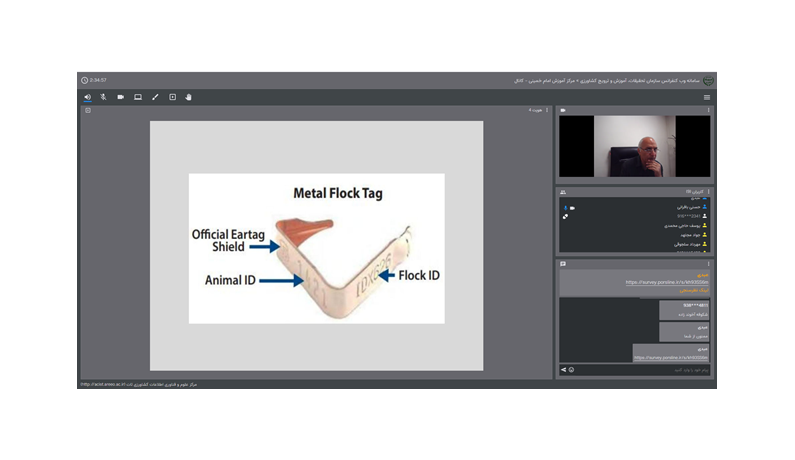Toggle the speaker audio icon
This screenshot has height=460, width=795.
(x=88, y=97)
